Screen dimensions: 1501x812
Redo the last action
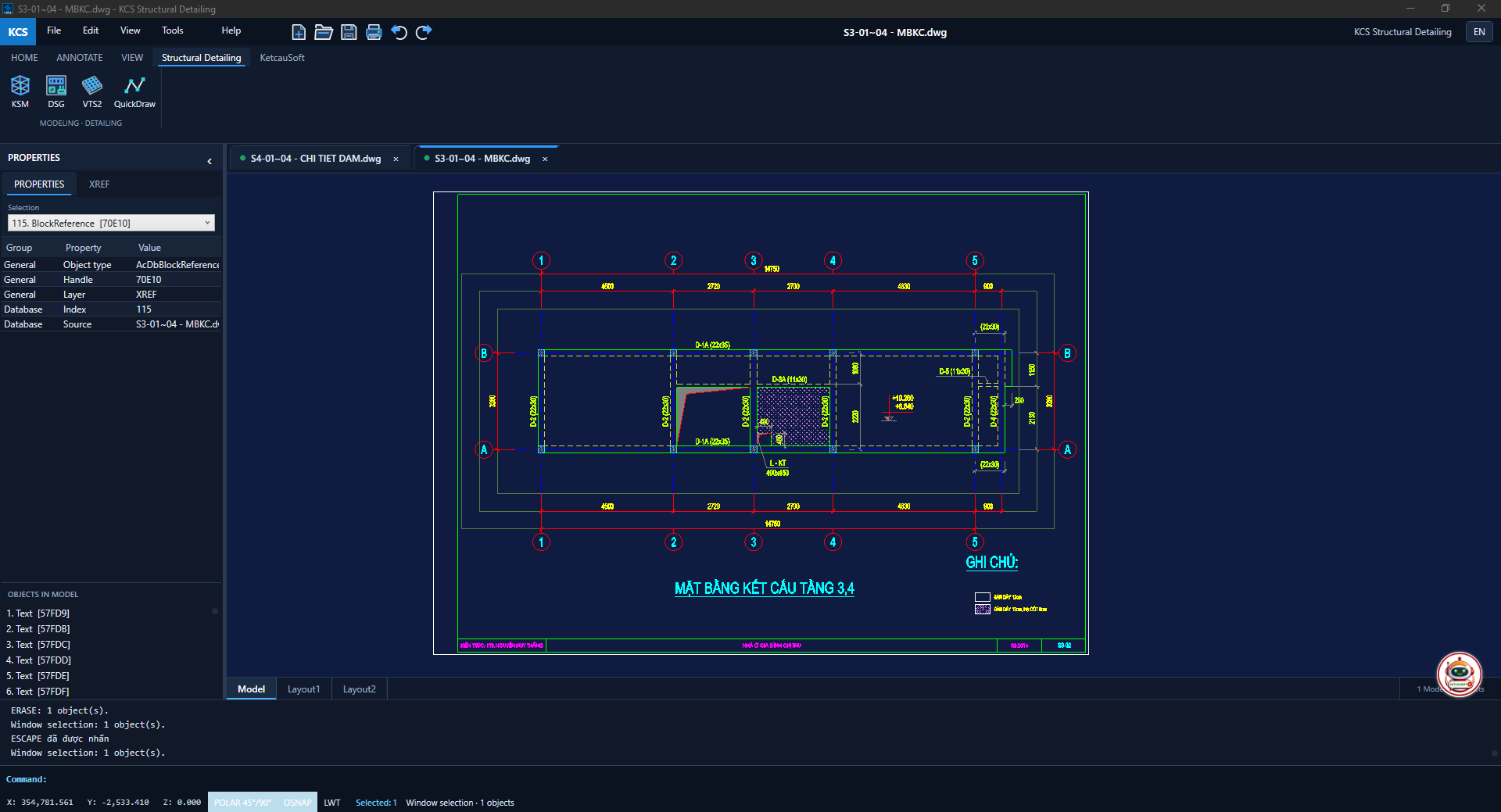pyautogui.click(x=424, y=32)
